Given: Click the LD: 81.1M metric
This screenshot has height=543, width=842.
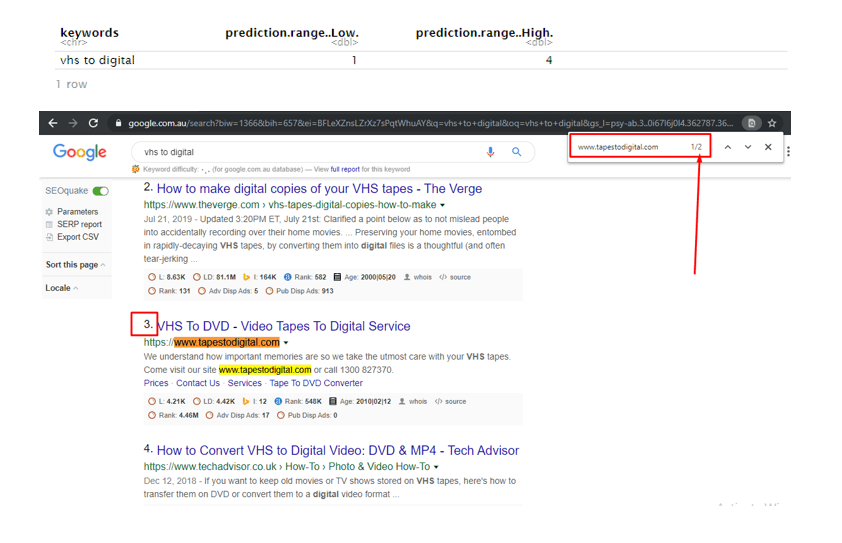Looking at the screenshot, I should pos(214,277).
